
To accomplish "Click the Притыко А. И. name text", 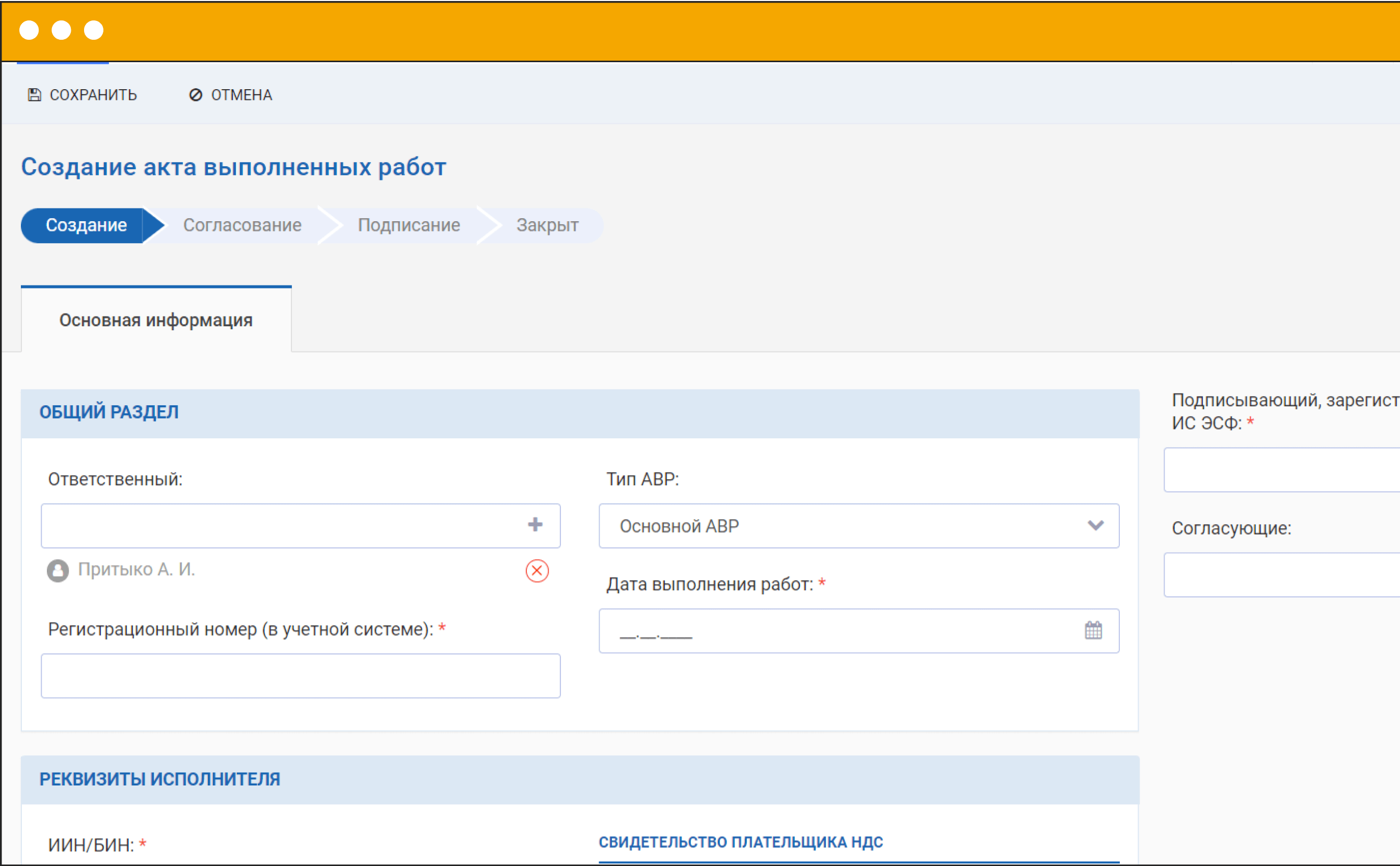I will (x=136, y=569).
